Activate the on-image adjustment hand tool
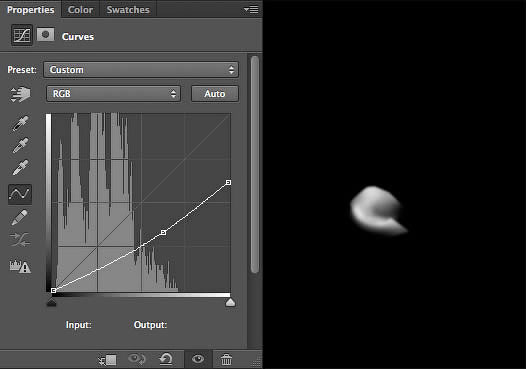The image size is (526, 369). click(20, 94)
